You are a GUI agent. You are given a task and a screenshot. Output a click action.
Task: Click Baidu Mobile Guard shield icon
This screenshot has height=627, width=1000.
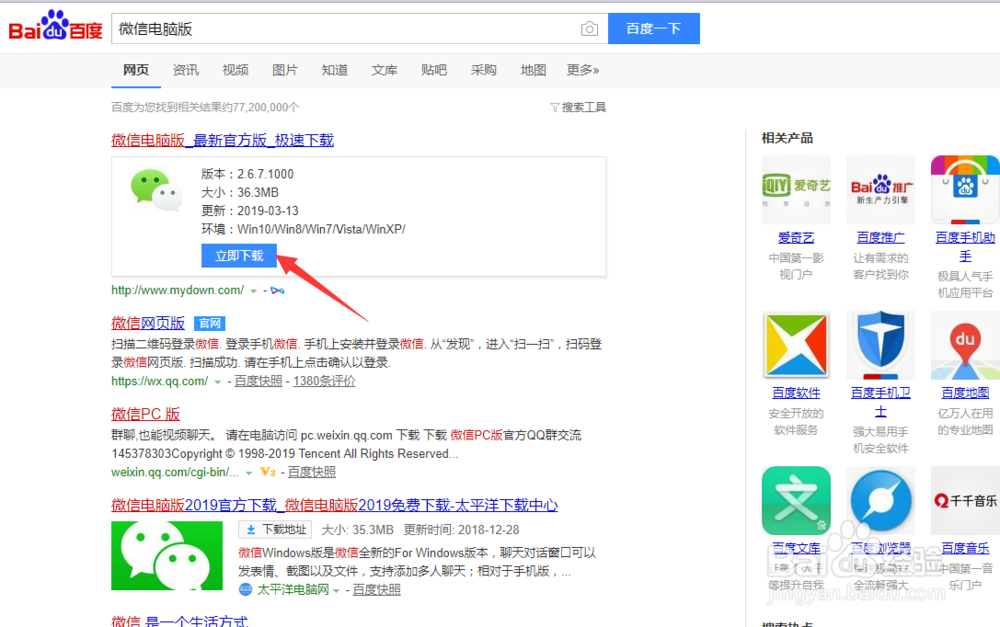[881, 345]
